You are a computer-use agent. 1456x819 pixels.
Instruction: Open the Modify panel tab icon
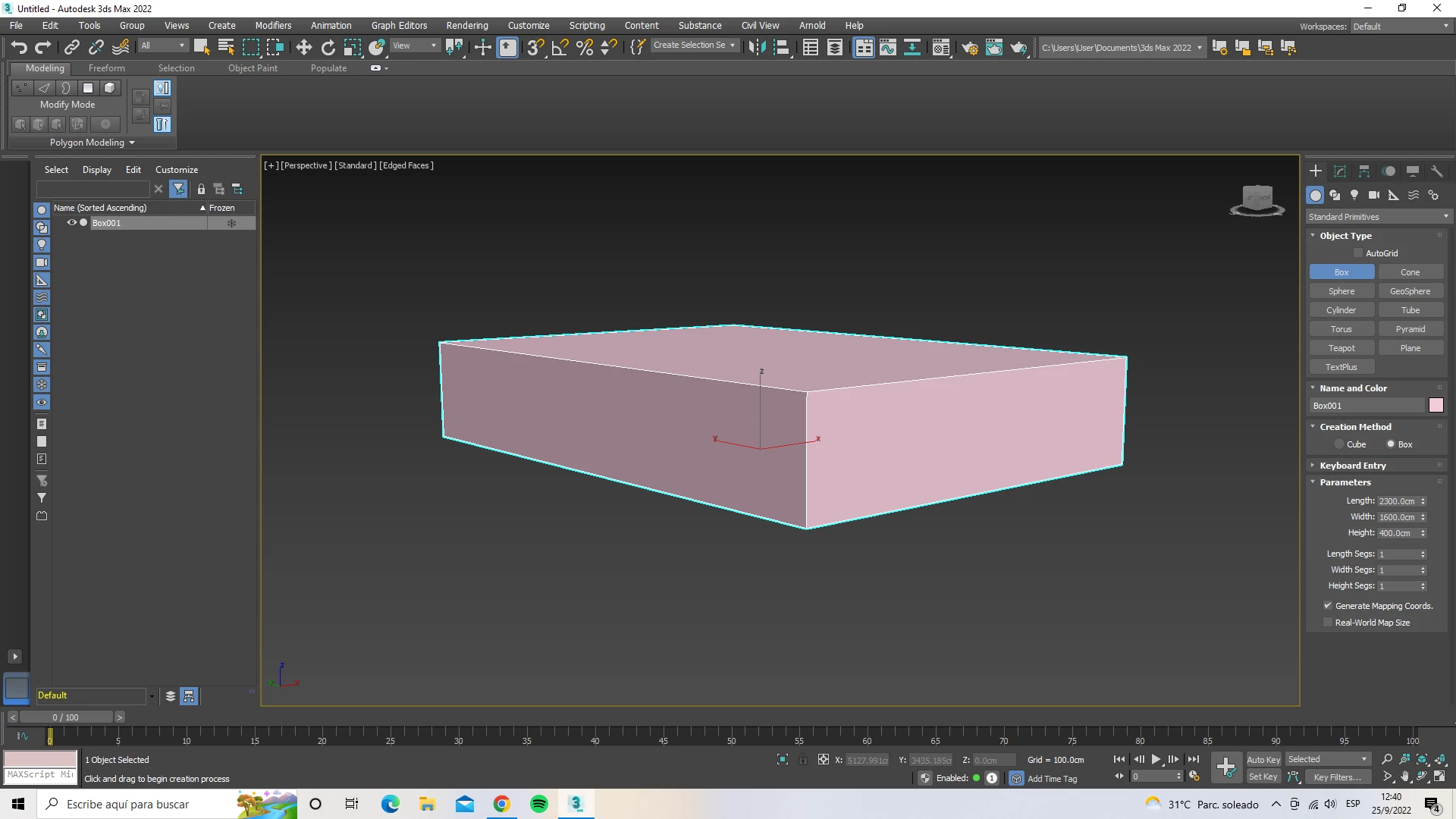coord(1340,171)
